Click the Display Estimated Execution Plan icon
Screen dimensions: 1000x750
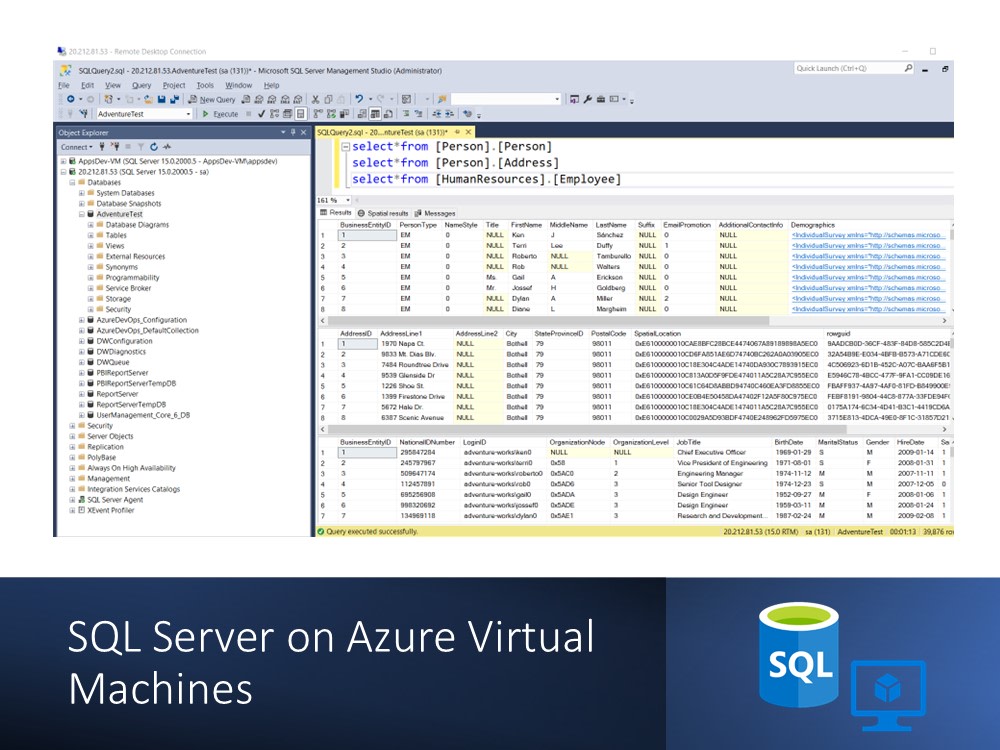[x=274, y=114]
